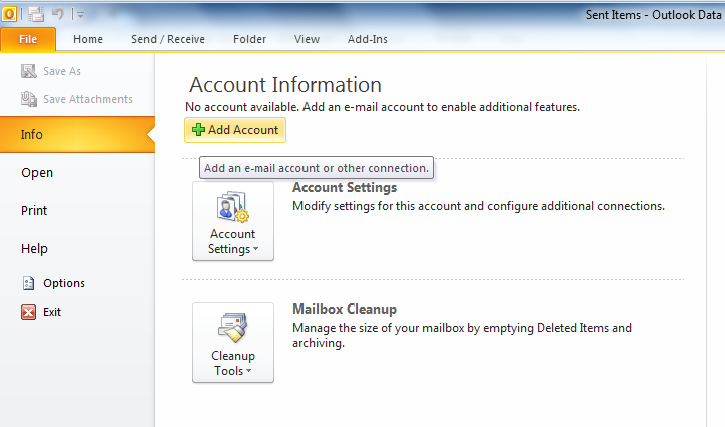Expand the Cleanup Tools dropdown arrow
The image size is (725, 427).
[x=248, y=371]
